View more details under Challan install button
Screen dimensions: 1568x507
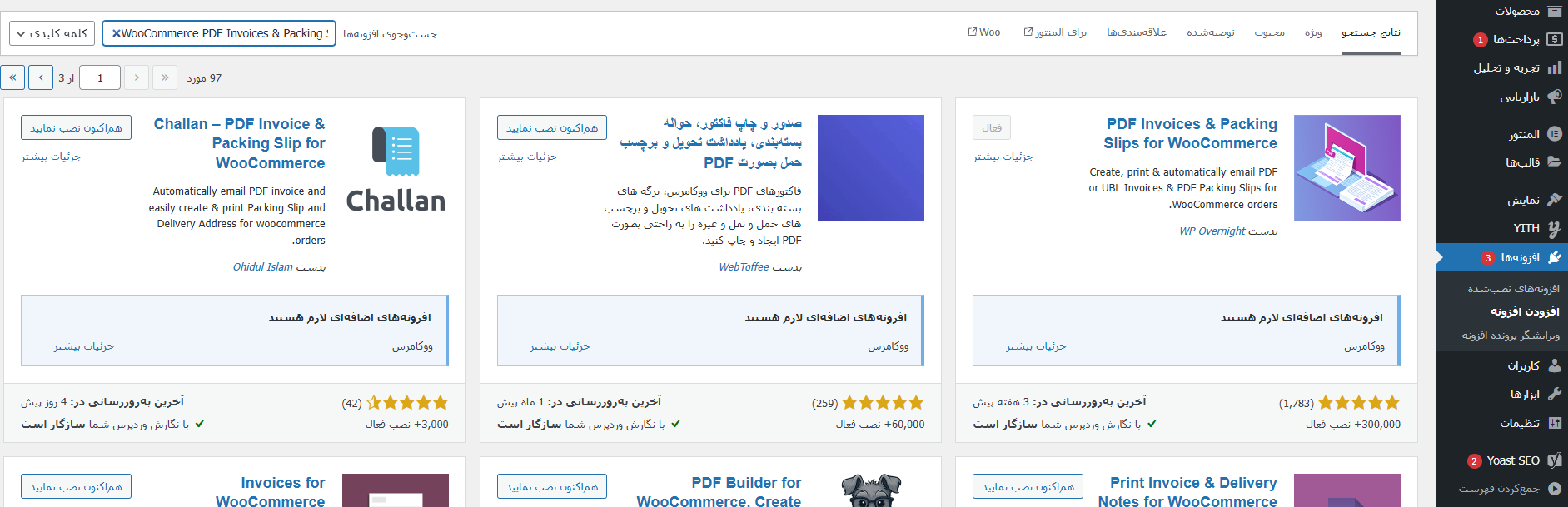pos(51,157)
